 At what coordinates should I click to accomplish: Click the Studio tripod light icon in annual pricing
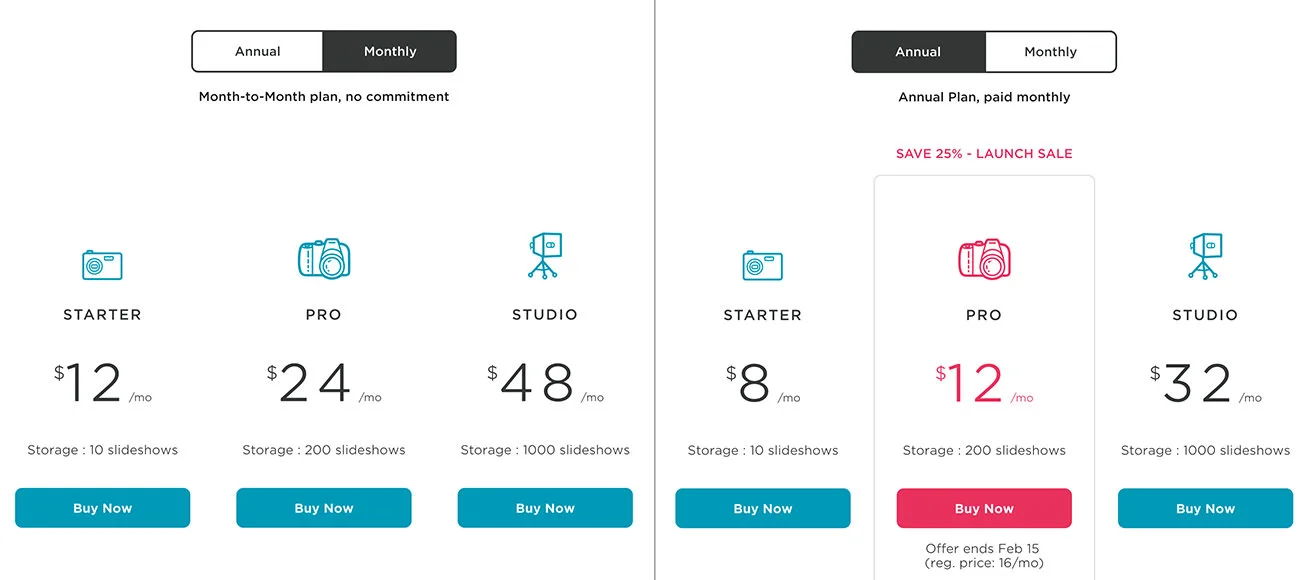tap(1205, 256)
